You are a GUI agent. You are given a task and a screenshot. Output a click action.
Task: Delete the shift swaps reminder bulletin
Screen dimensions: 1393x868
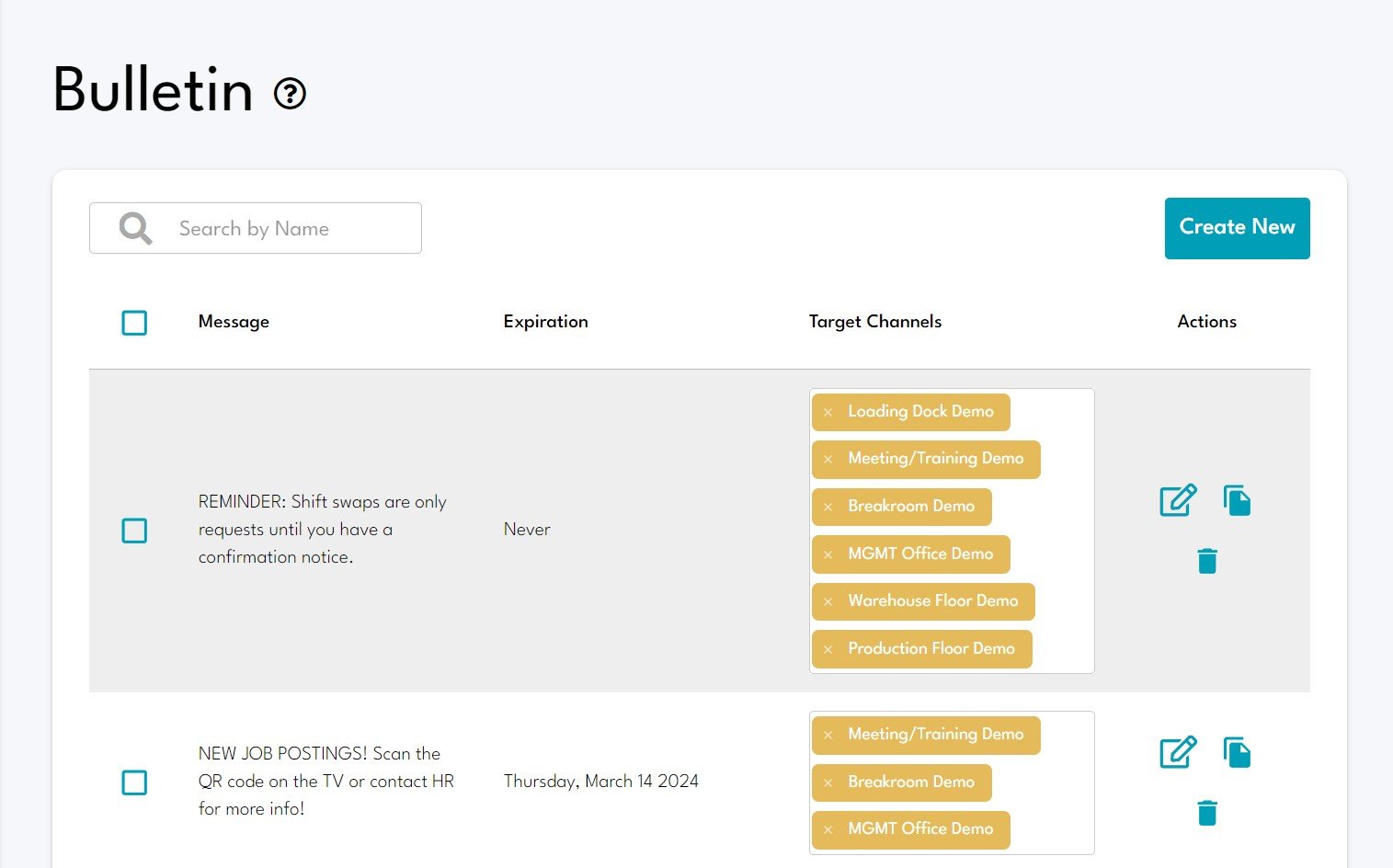[x=1207, y=561]
